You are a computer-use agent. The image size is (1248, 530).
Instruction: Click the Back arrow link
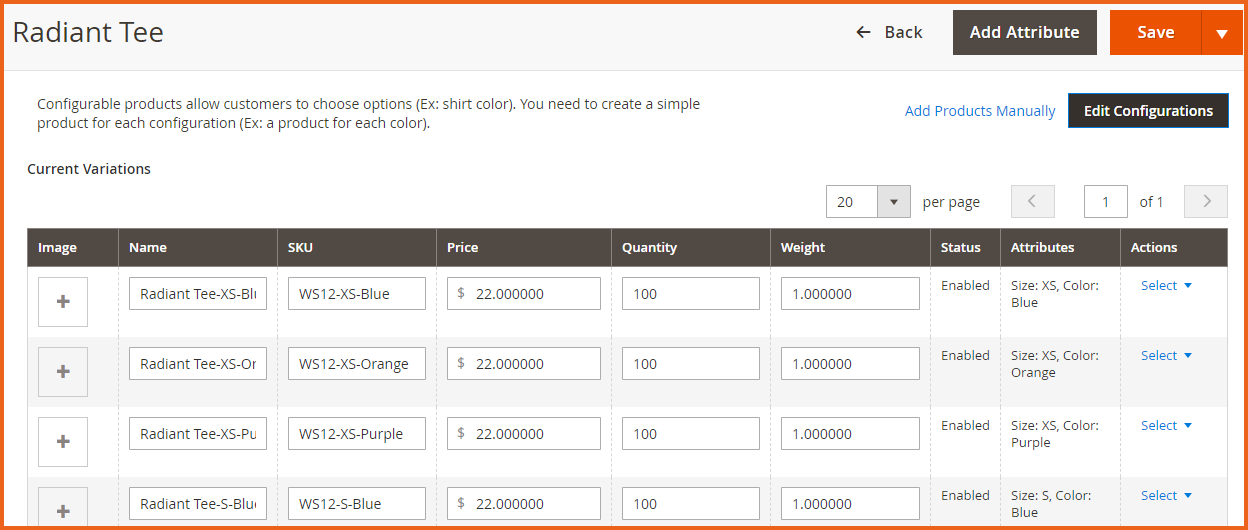[x=889, y=33]
